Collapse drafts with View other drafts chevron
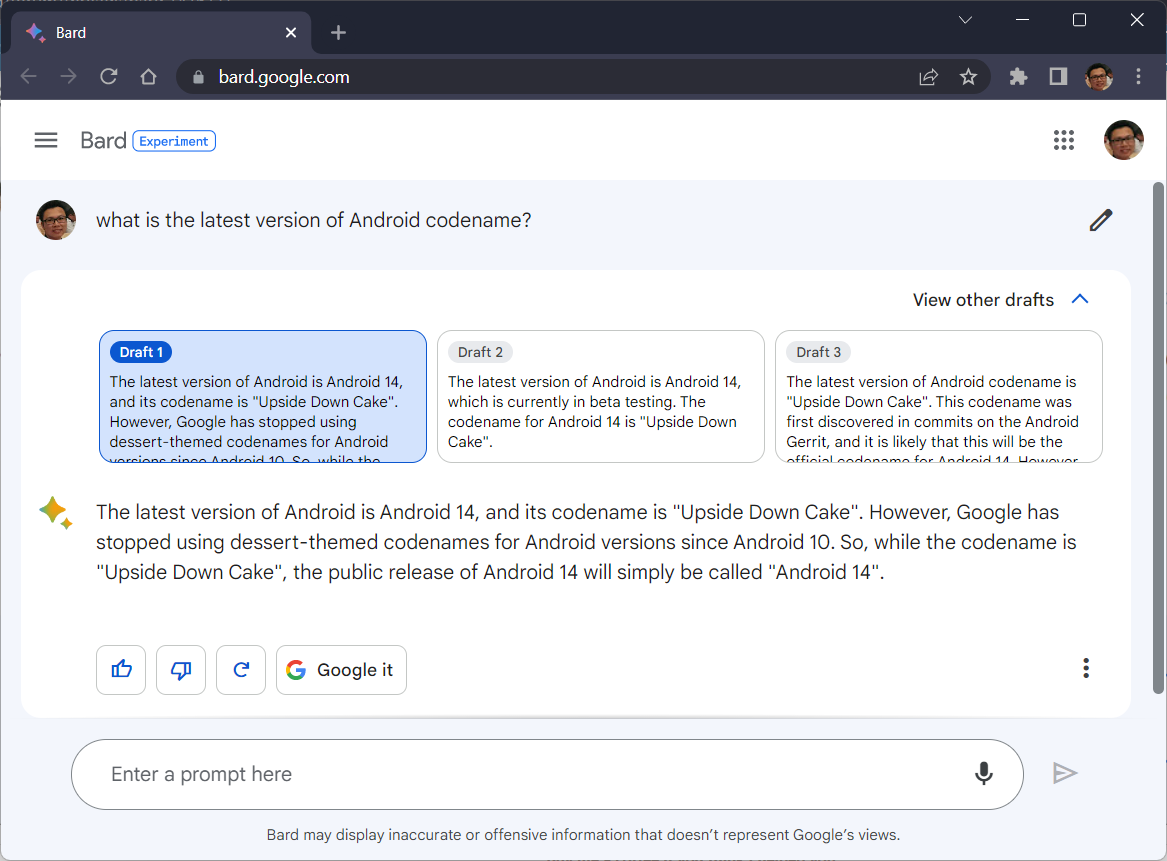Image resolution: width=1167 pixels, height=861 pixels. pos(1080,299)
